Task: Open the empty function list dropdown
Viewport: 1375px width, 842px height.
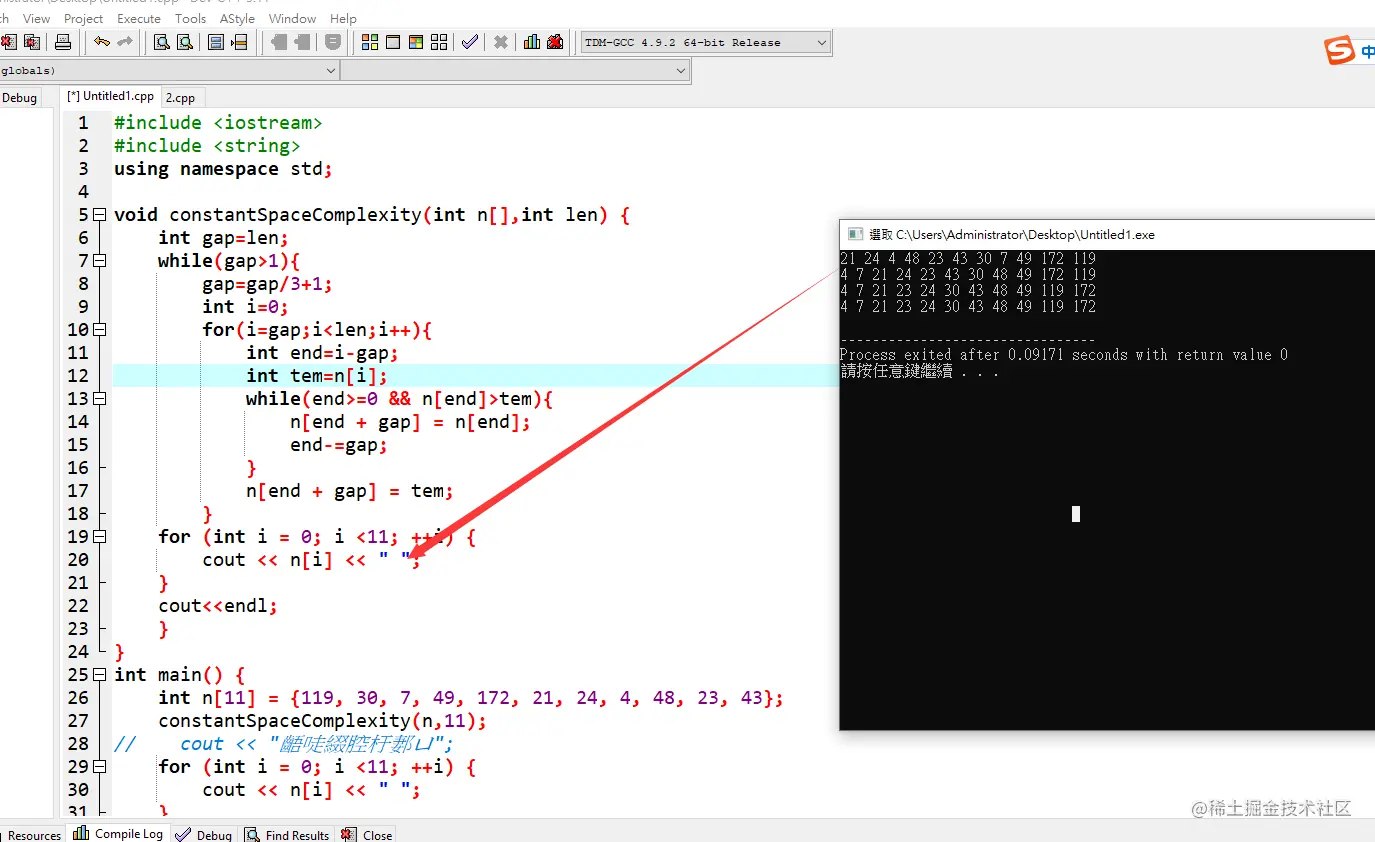Action: pyautogui.click(x=515, y=70)
